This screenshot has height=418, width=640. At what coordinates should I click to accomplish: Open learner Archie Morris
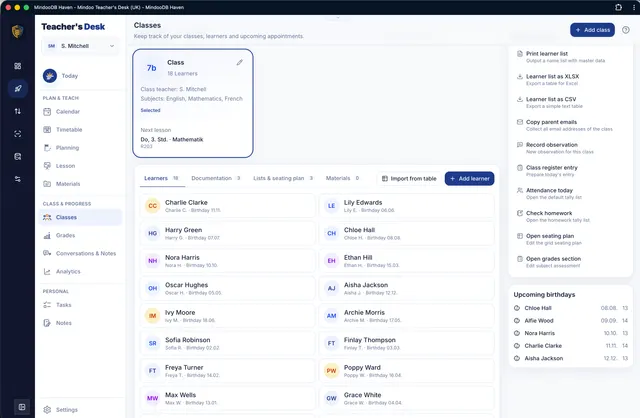pyautogui.click(x=407, y=316)
